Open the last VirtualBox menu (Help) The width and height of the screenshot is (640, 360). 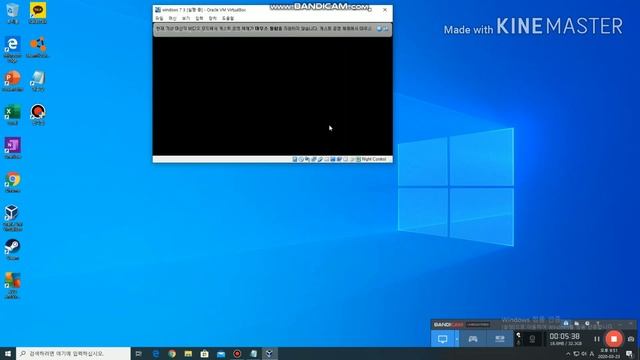click(228, 18)
